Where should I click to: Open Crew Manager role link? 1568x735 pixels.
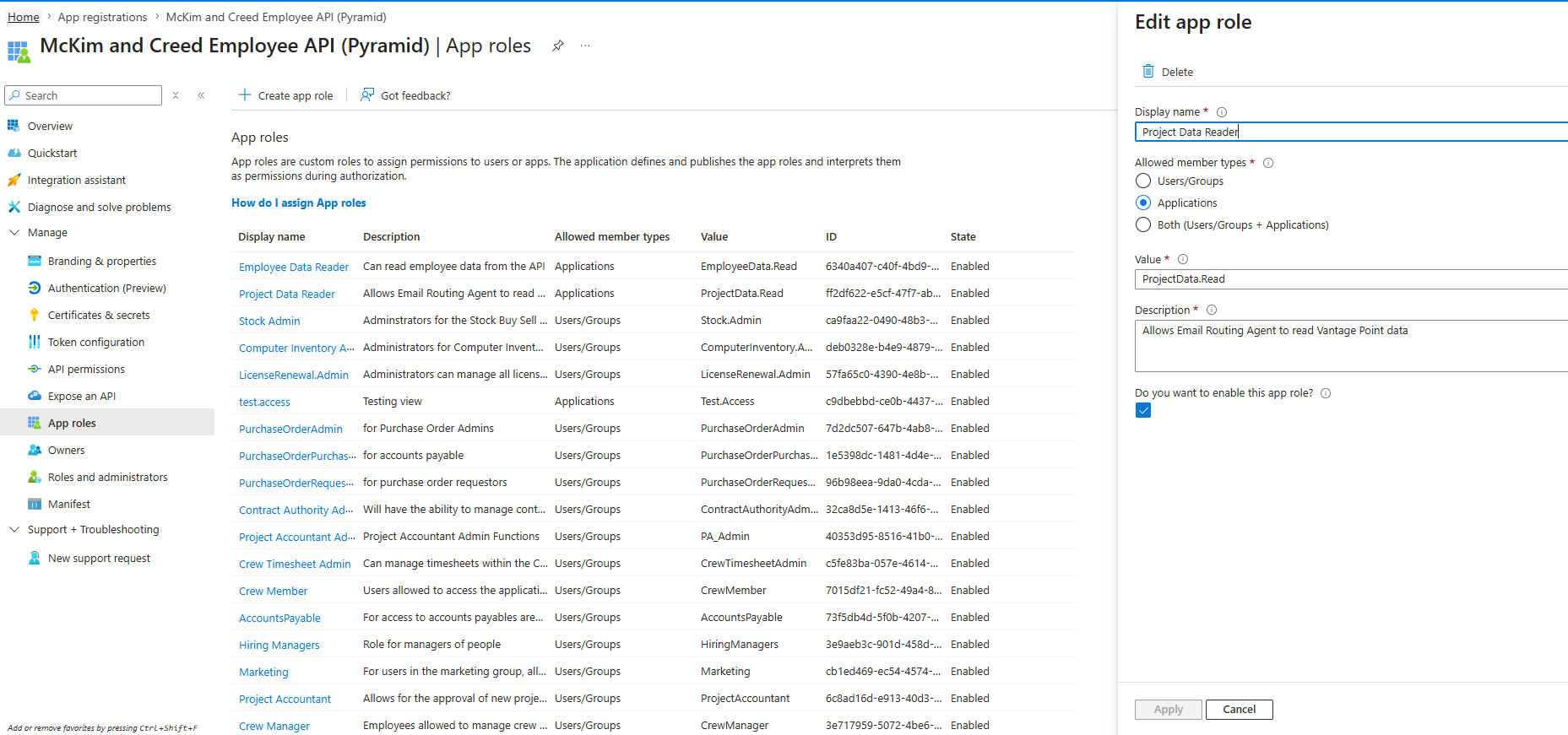[x=274, y=726]
